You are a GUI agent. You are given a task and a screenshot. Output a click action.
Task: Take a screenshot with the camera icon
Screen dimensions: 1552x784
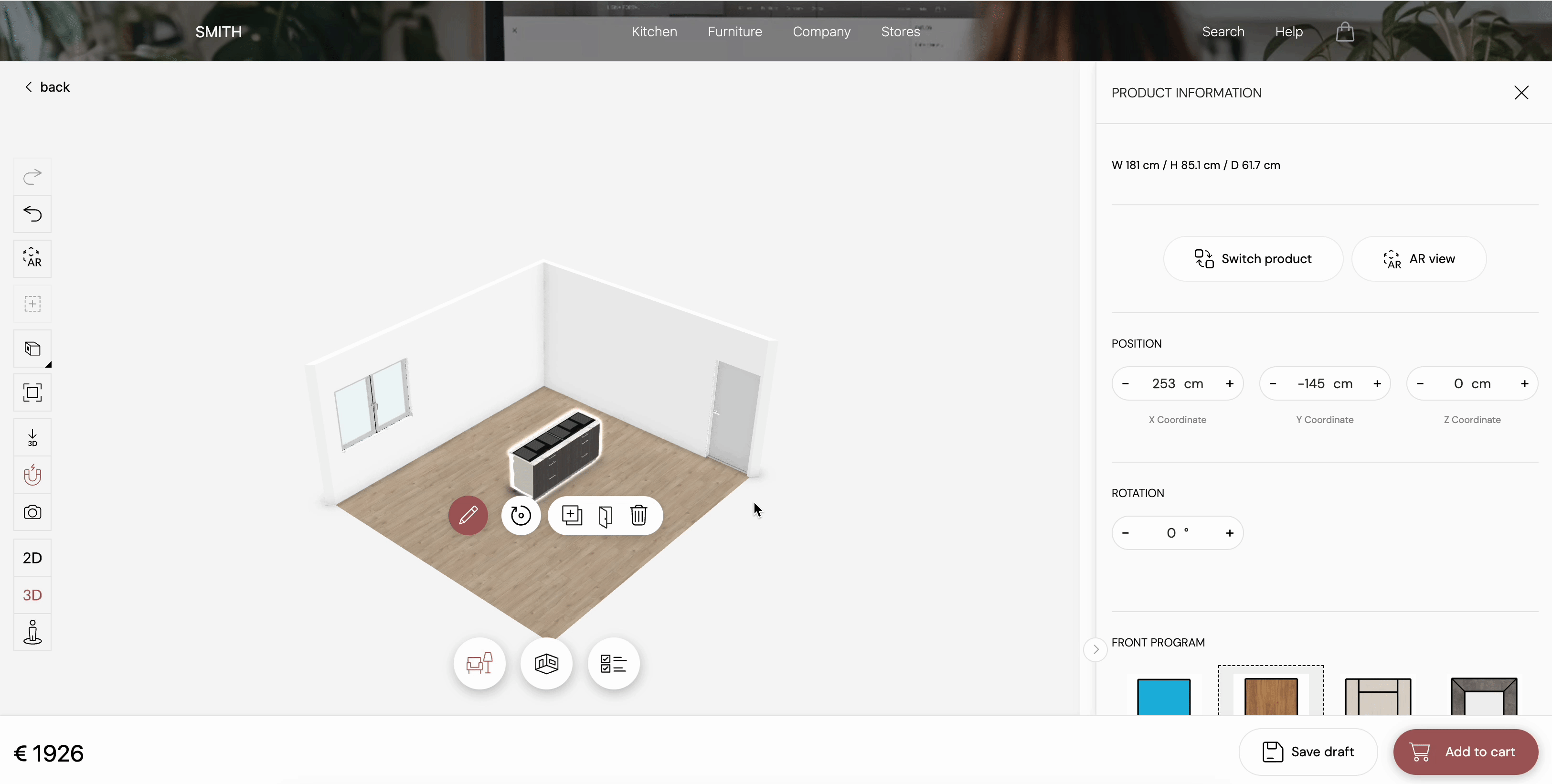pos(32,512)
